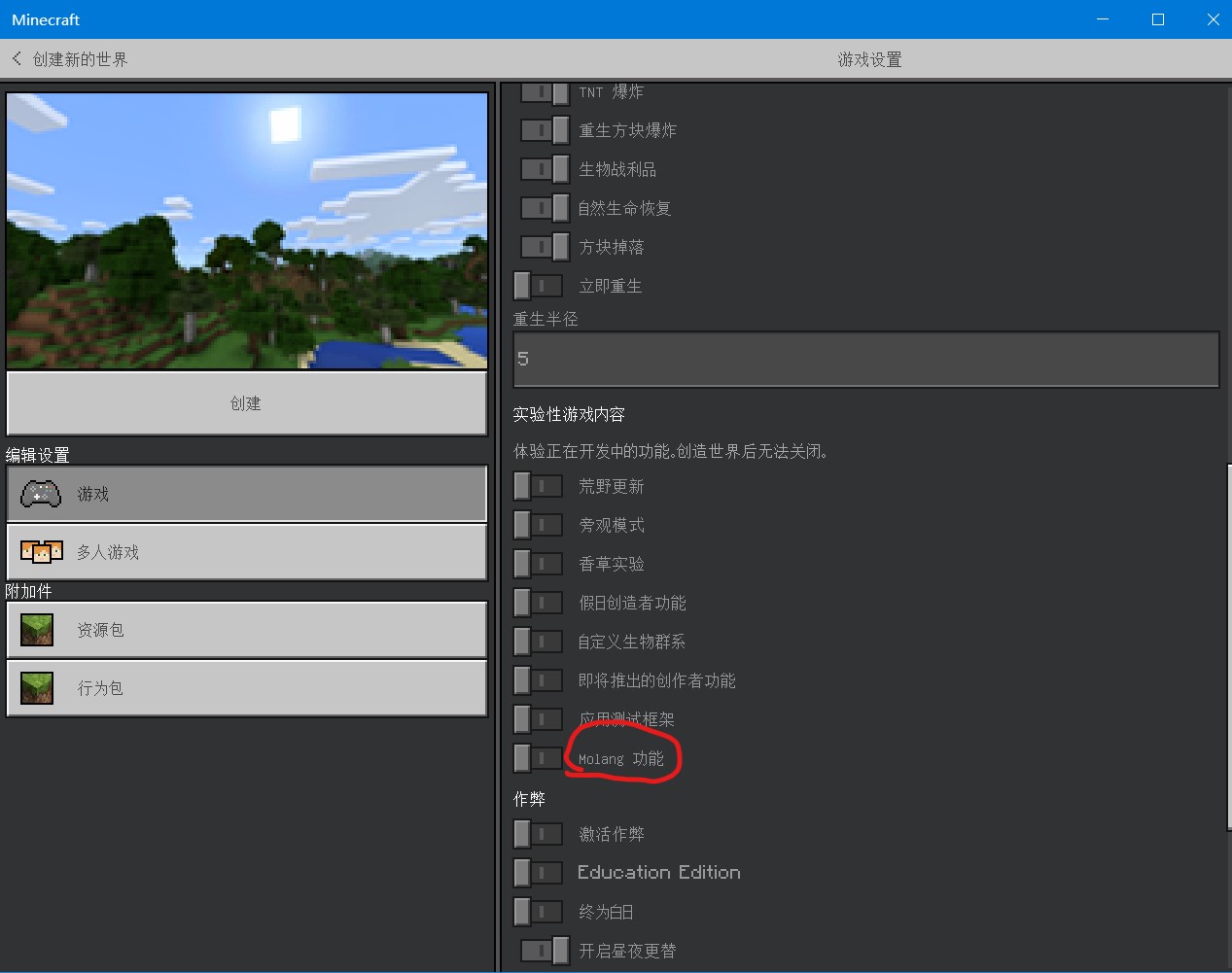
Task: Click the 创建新的世界 back label
Action: pyautogui.click(x=80, y=59)
